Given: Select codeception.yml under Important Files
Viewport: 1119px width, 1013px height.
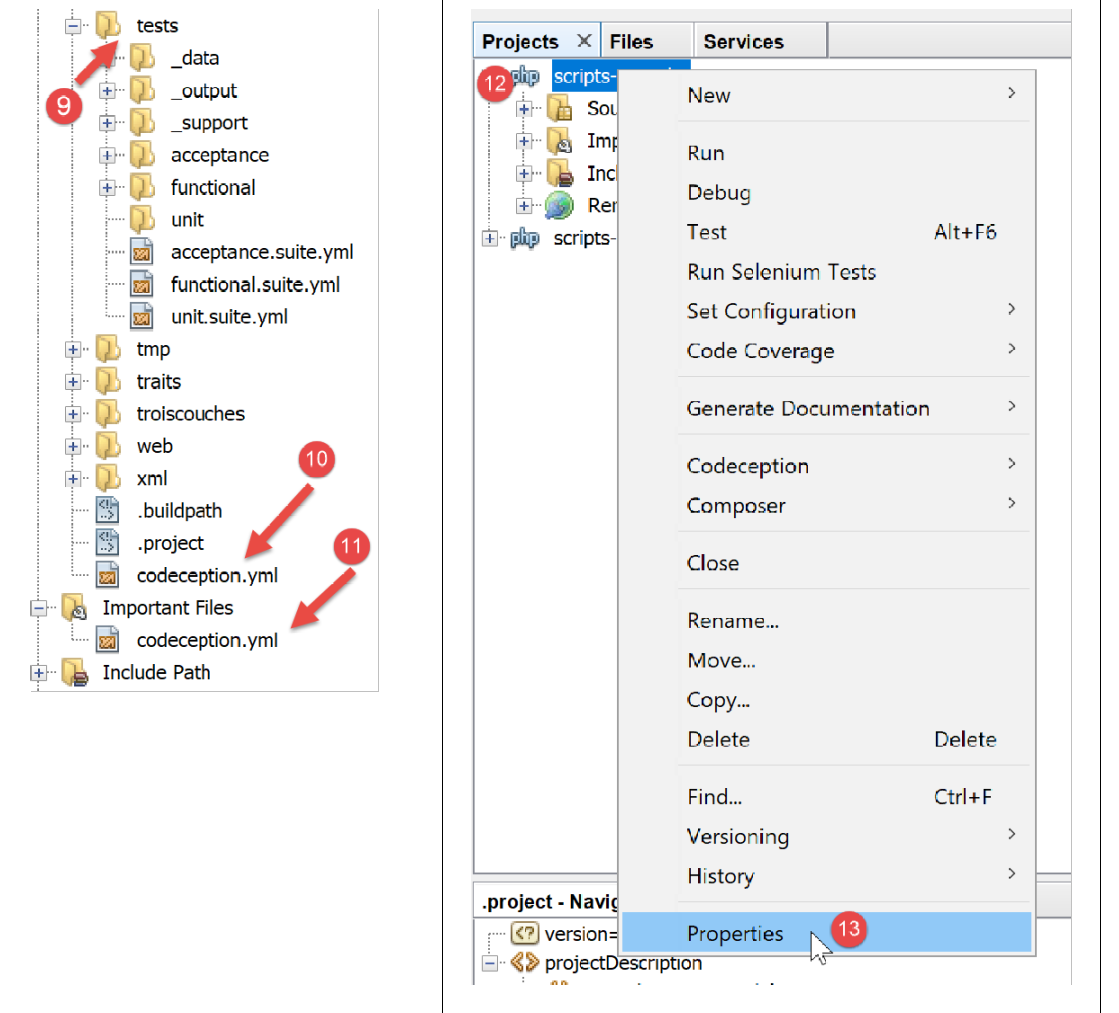Looking at the screenshot, I should (x=207, y=640).
